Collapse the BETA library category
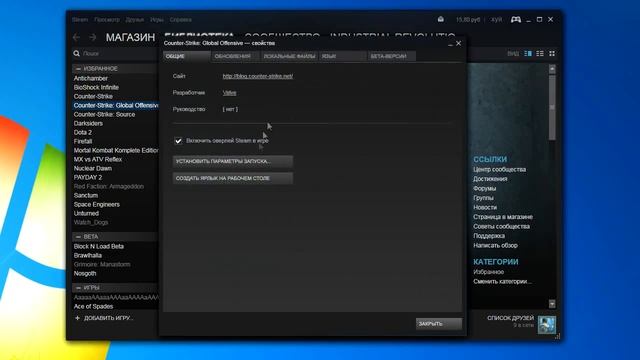Image resolution: width=640 pixels, height=360 pixels. click(x=78, y=237)
